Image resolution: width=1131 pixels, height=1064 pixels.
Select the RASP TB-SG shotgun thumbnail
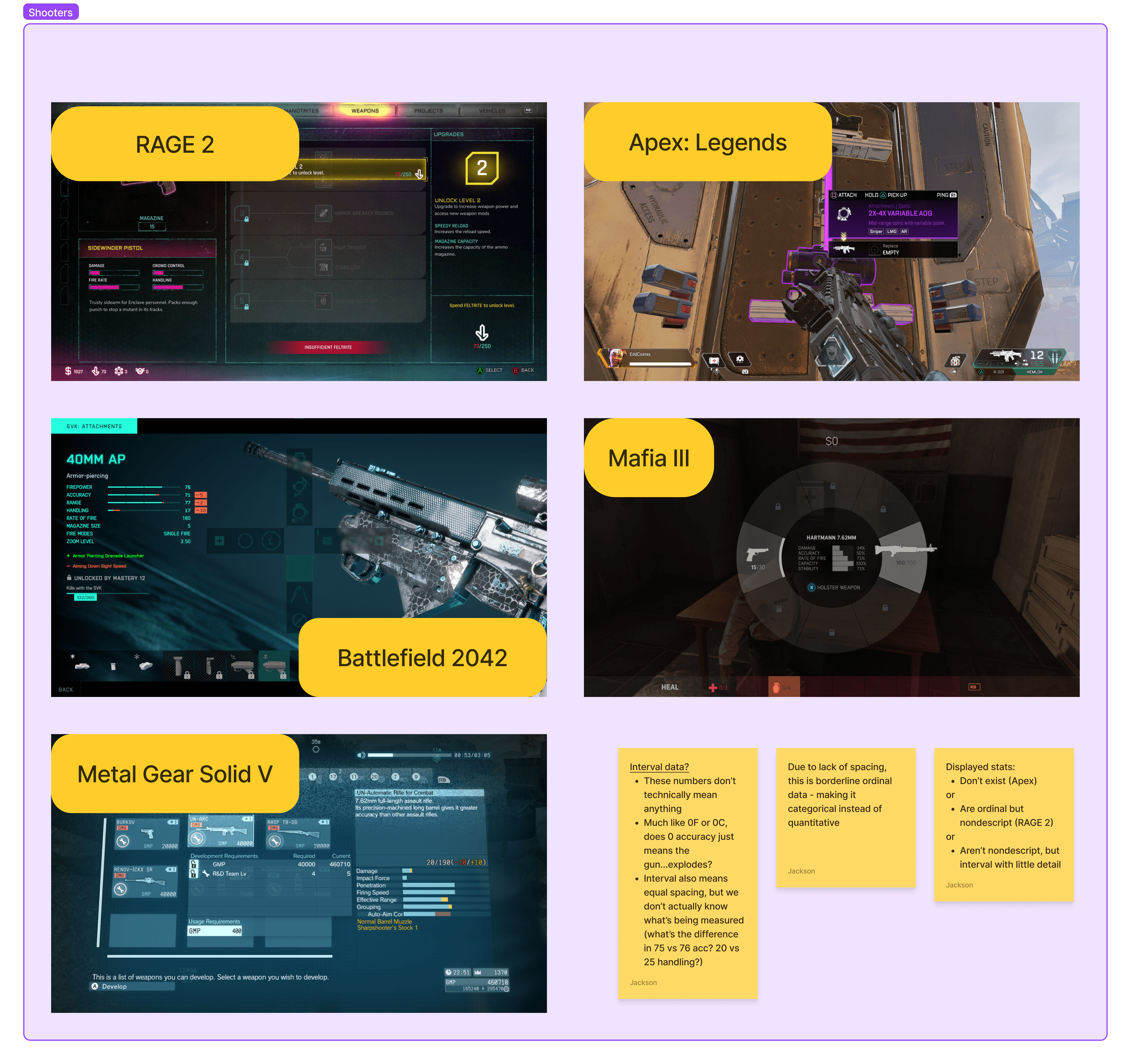coord(298,834)
